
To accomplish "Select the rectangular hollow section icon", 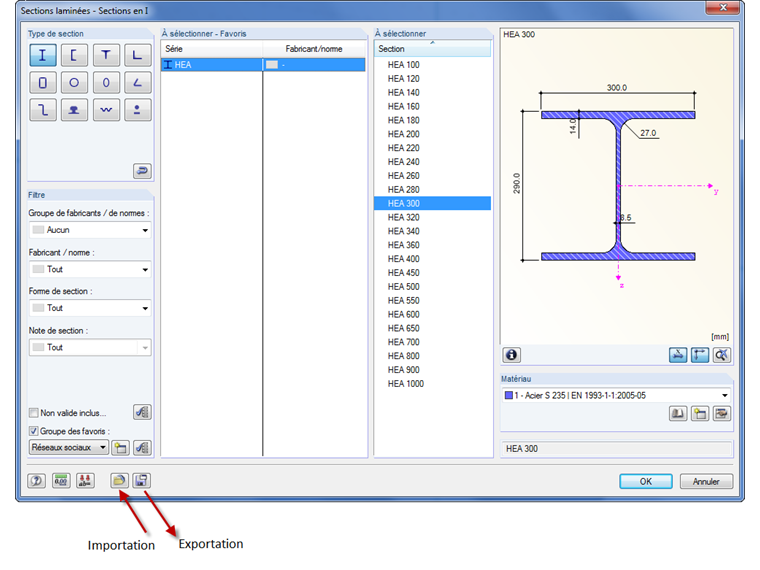I will (43, 83).
